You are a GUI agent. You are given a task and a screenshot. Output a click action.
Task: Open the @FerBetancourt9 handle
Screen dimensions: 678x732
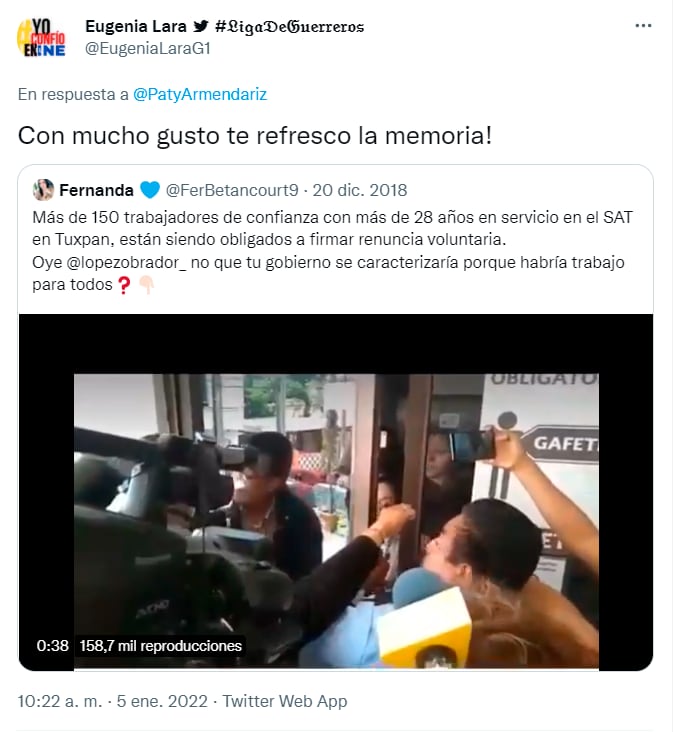click(232, 190)
